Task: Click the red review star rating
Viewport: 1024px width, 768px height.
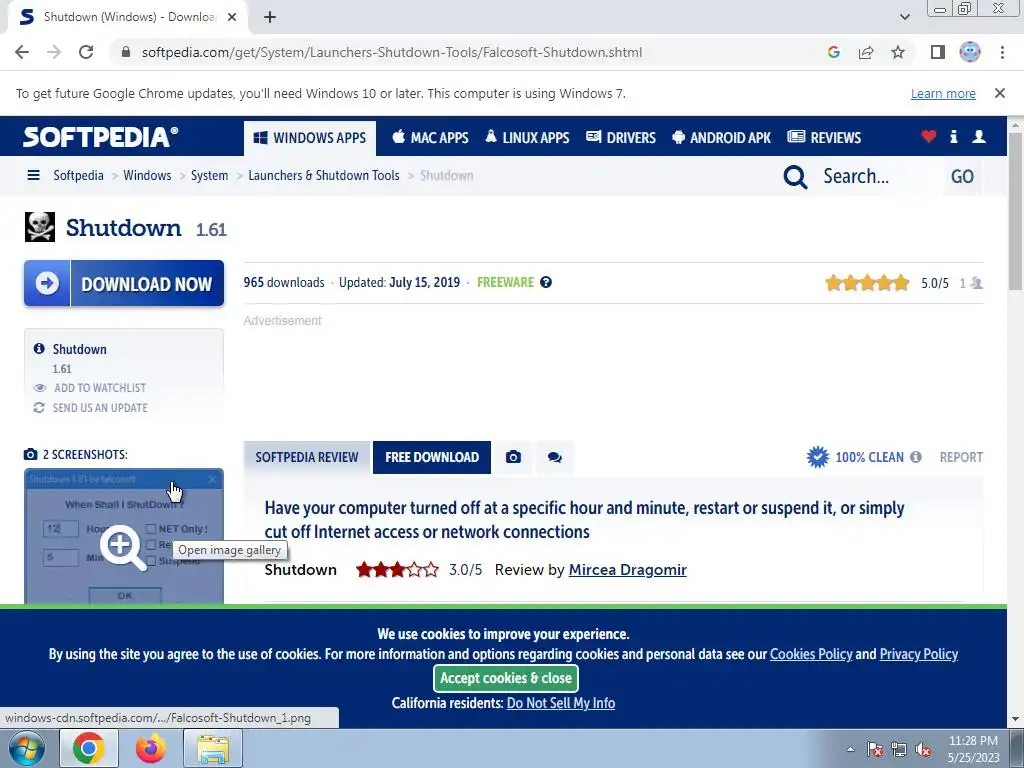Action: pos(397,569)
